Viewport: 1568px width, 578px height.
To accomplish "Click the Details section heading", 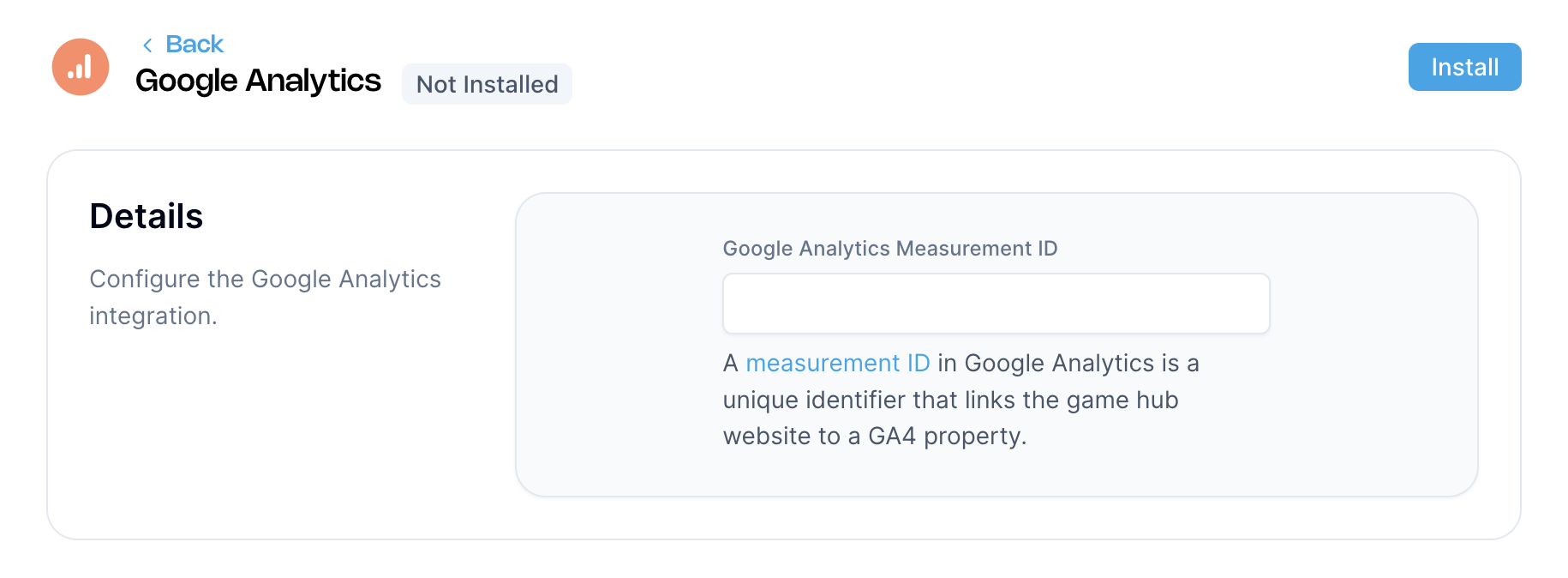I will 146,216.
